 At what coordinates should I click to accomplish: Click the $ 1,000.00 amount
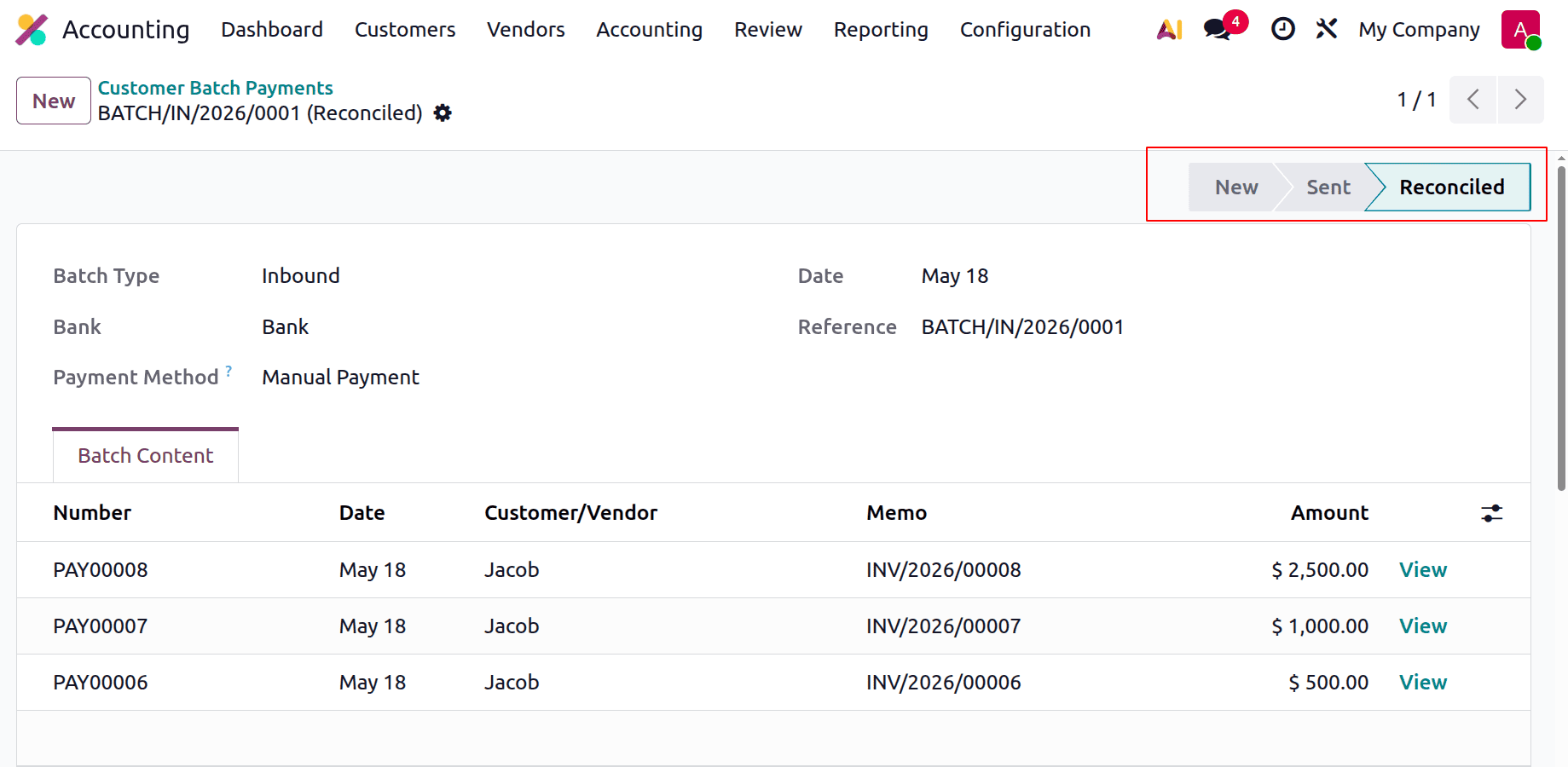coord(1320,626)
